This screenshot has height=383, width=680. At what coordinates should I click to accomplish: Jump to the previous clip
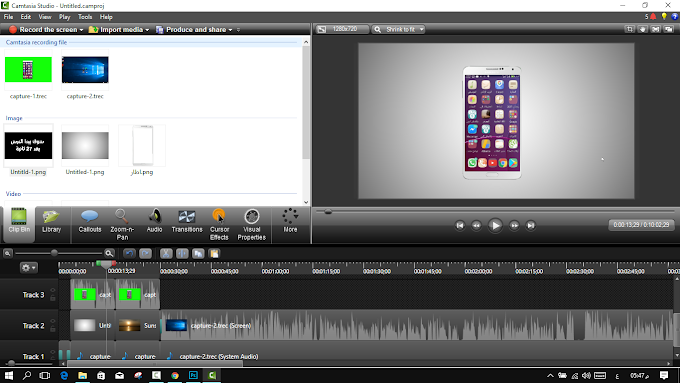tap(460, 226)
